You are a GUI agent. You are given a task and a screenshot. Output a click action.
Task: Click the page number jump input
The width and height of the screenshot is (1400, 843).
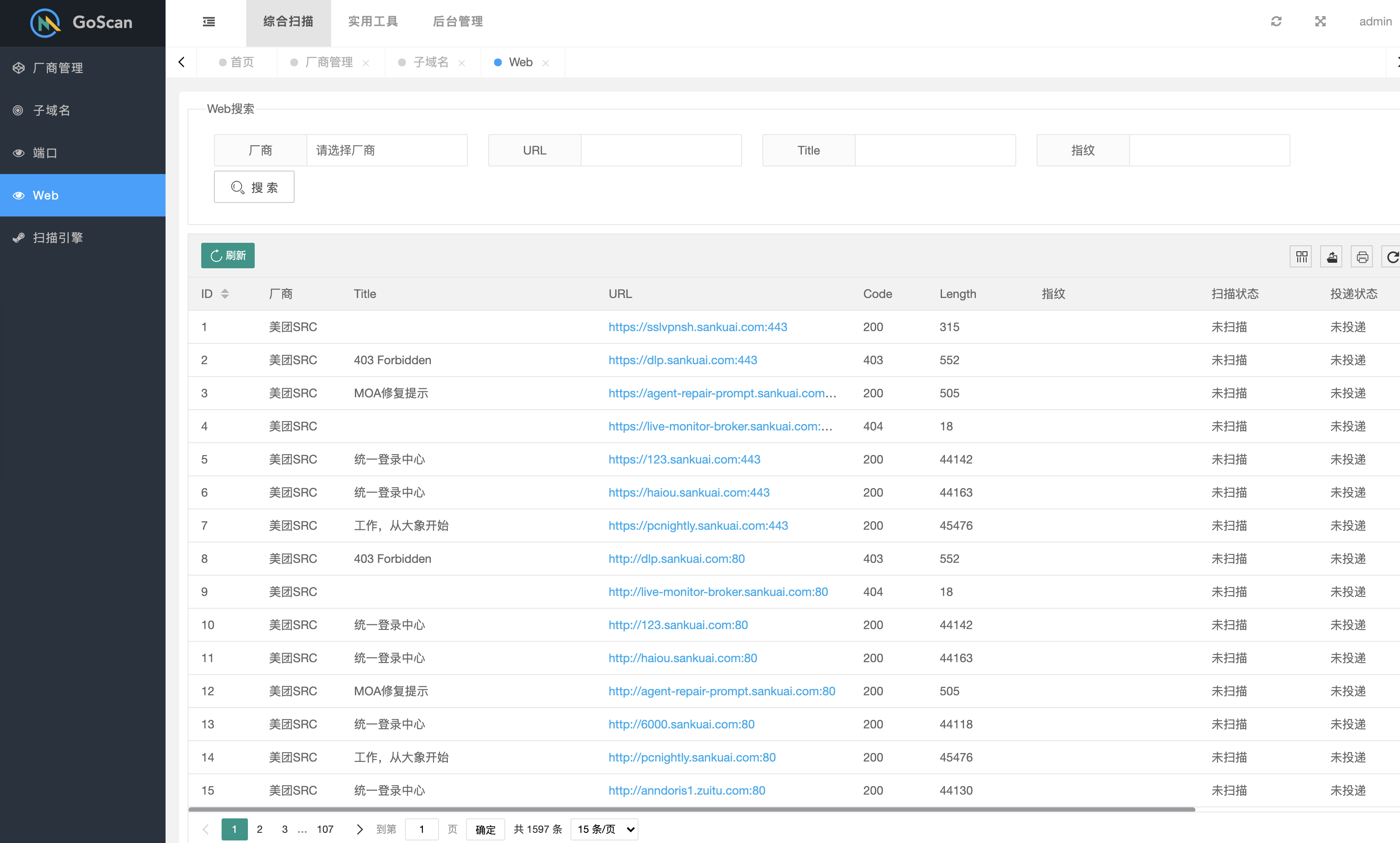[x=422, y=829]
